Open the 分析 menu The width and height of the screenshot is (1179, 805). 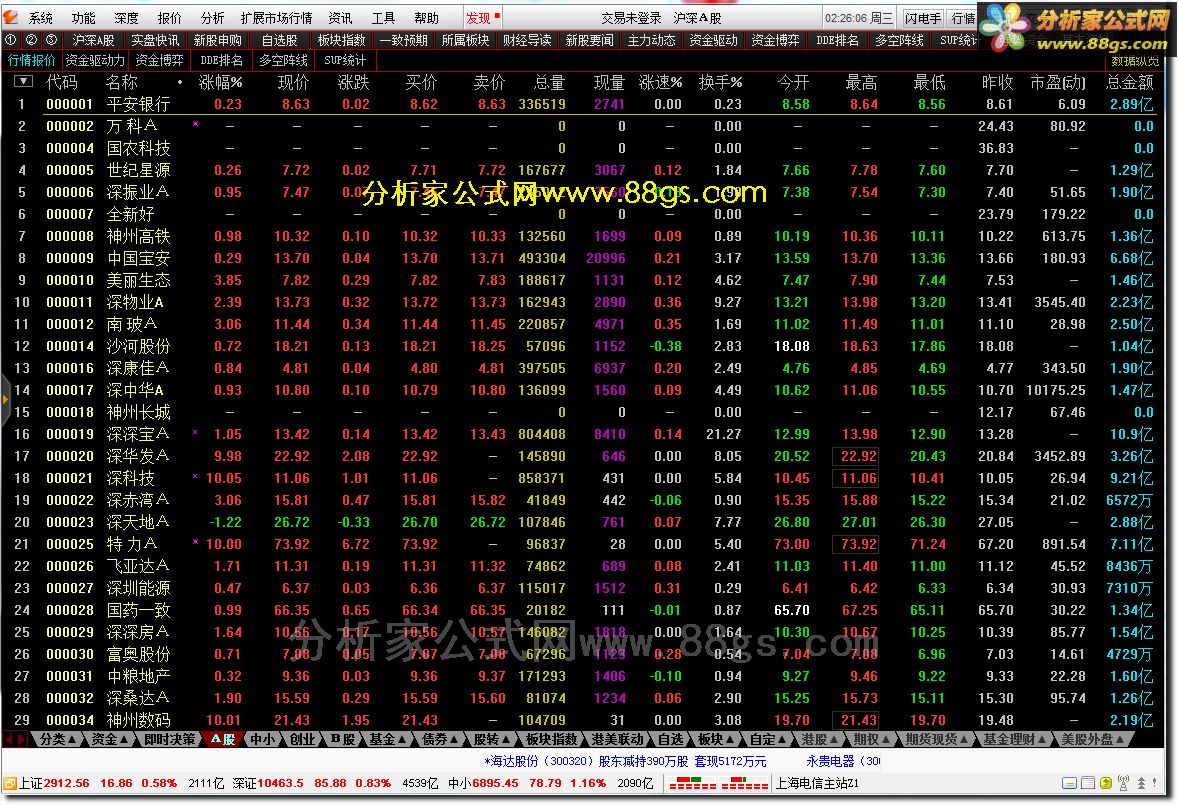(x=213, y=18)
